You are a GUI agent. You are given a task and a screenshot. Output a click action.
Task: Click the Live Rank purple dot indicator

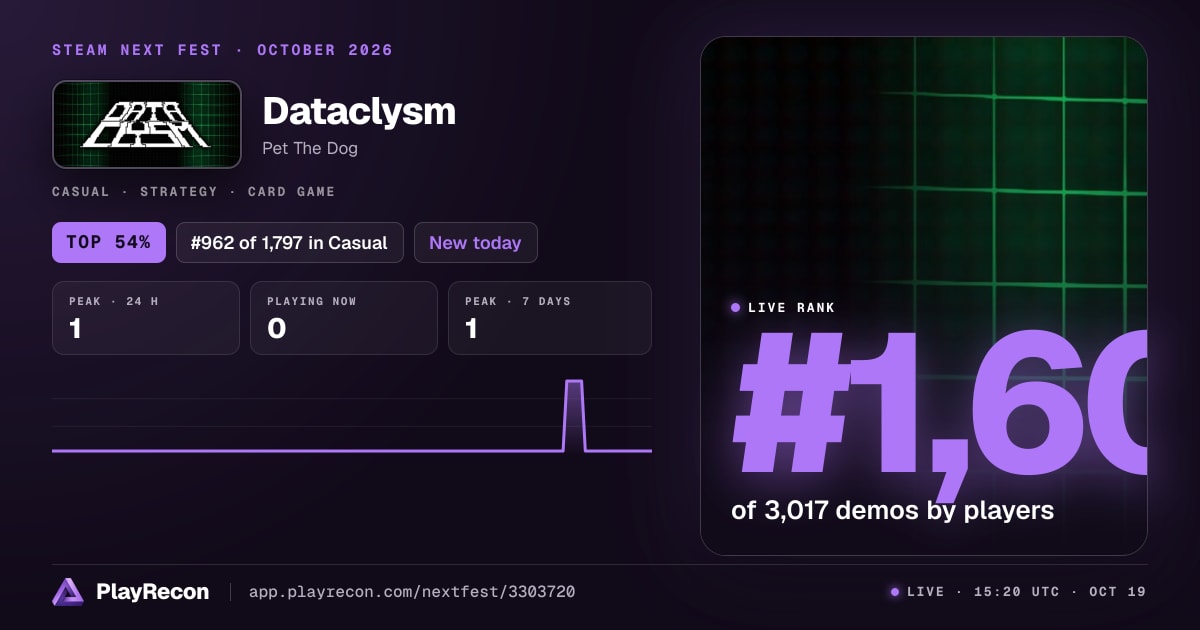tap(736, 308)
